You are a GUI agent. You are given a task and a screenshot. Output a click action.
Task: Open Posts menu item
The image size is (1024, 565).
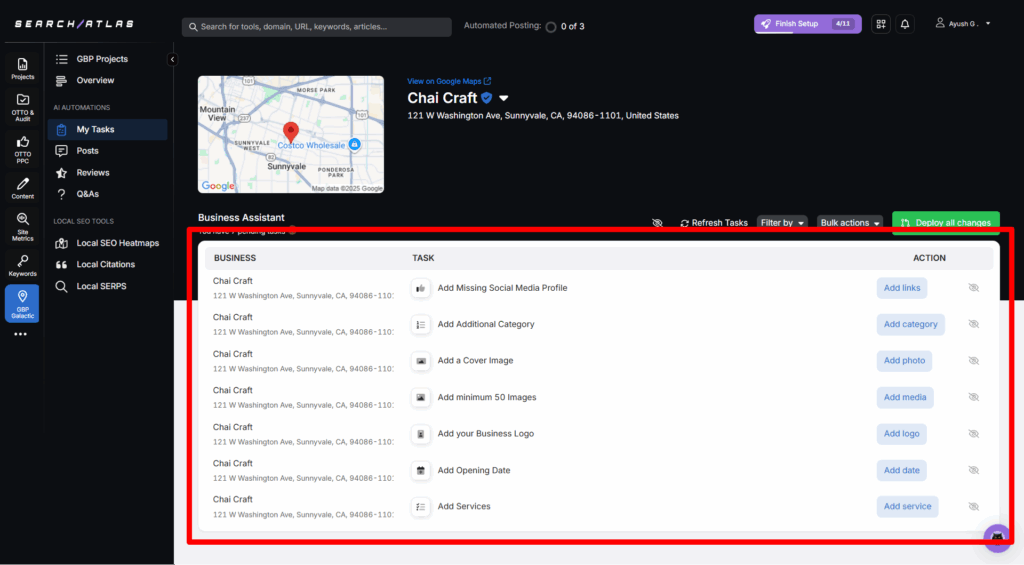tap(87, 151)
